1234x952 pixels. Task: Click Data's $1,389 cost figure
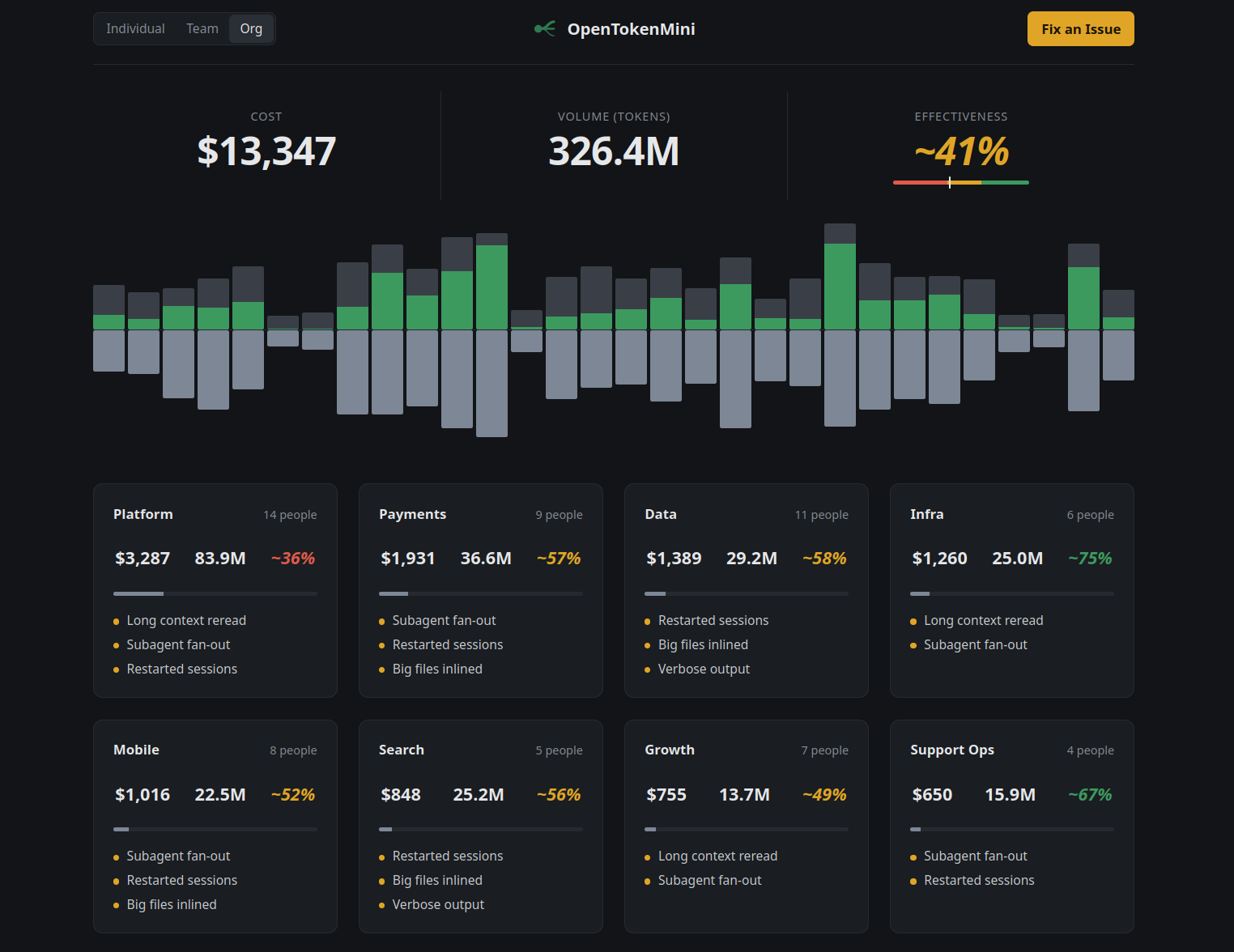click(674, 559)
